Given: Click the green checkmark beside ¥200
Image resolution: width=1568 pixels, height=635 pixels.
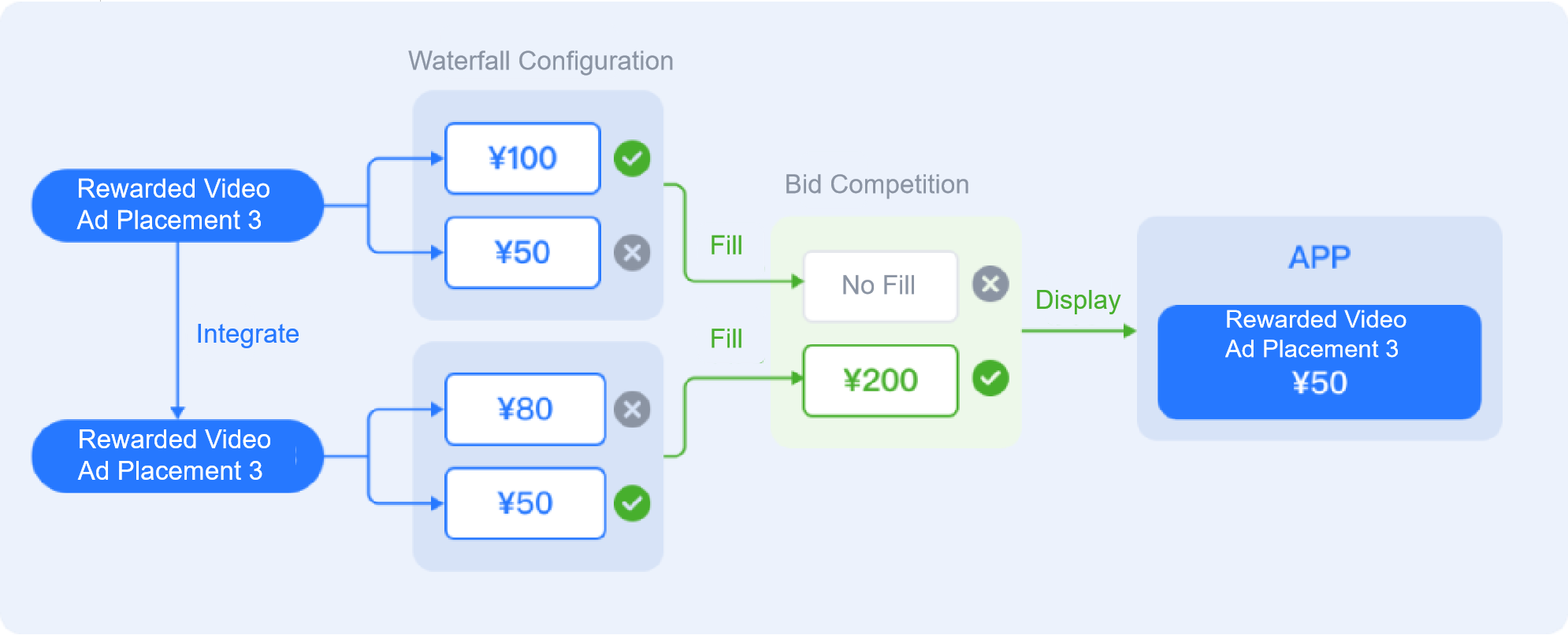Looking at the screenshot, I should 990,378.
